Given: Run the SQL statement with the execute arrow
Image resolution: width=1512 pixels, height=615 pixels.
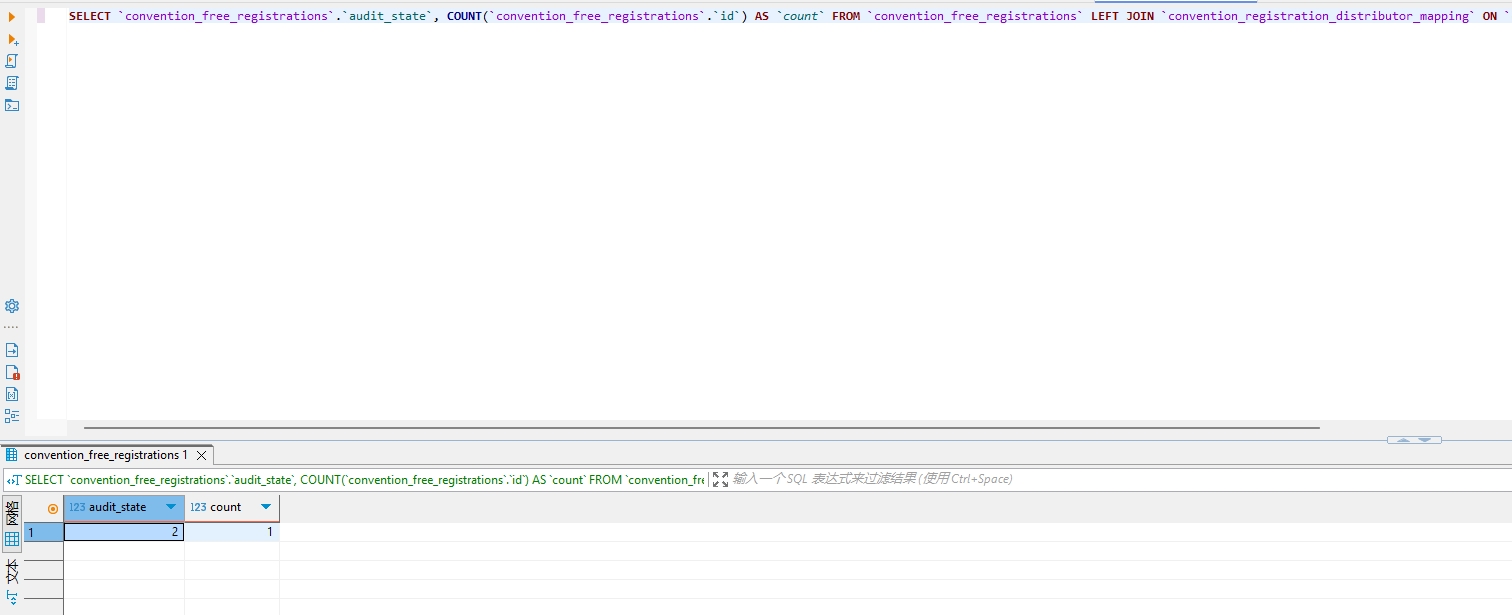Looking at the screenshot, I should pyautogui.click(x=12, y=17).
